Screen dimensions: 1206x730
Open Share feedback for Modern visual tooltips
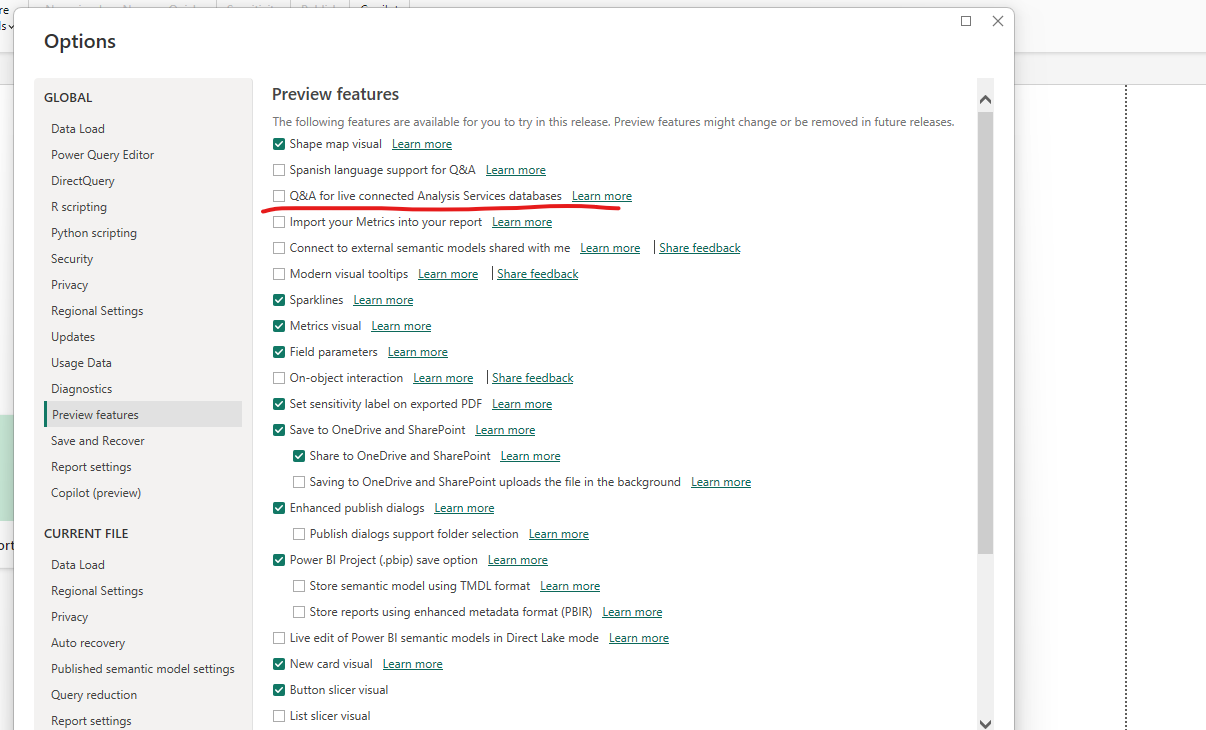pyautogui.click(x=538, y=274)
